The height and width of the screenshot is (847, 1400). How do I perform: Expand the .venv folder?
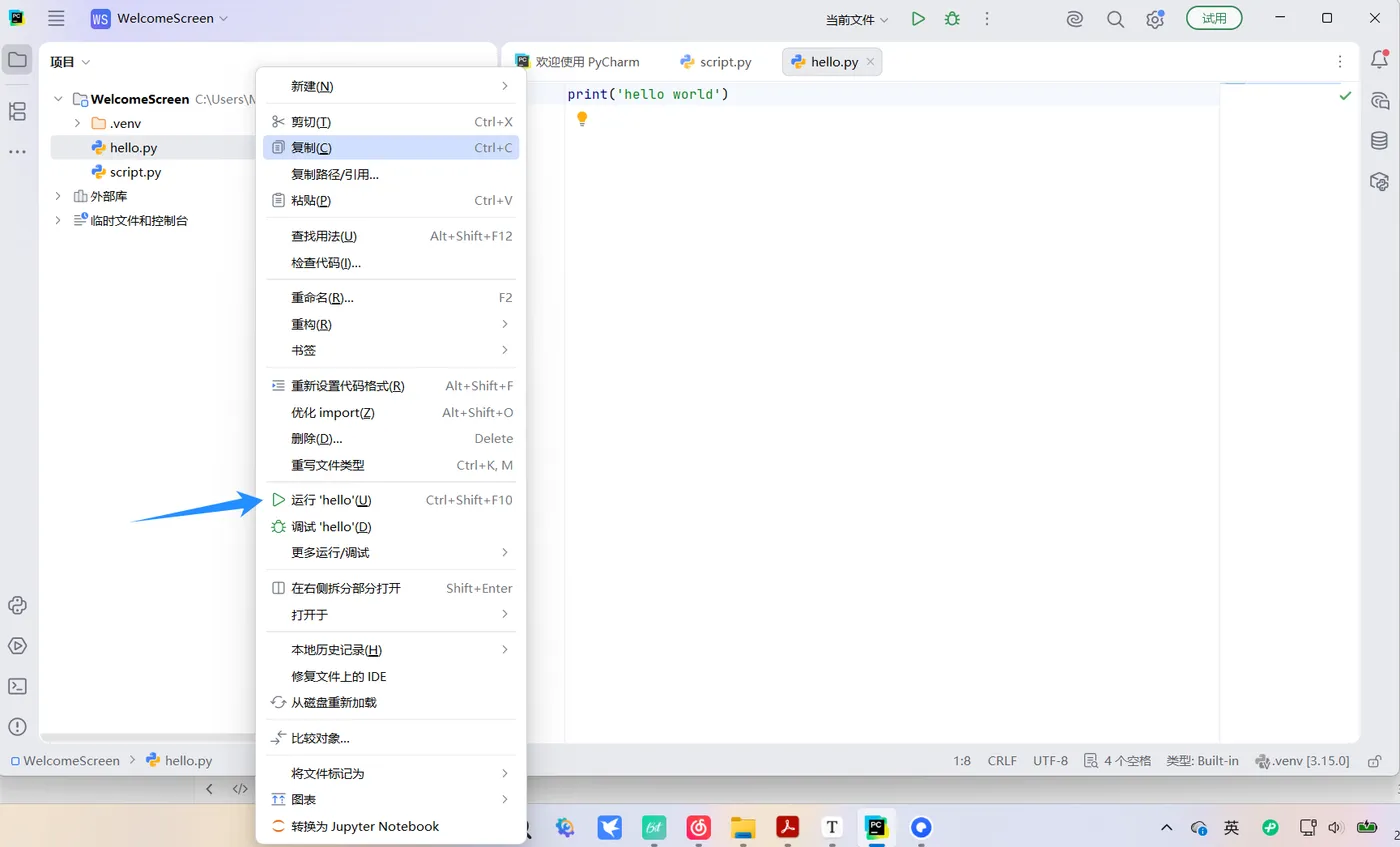(x=78, y=123)
